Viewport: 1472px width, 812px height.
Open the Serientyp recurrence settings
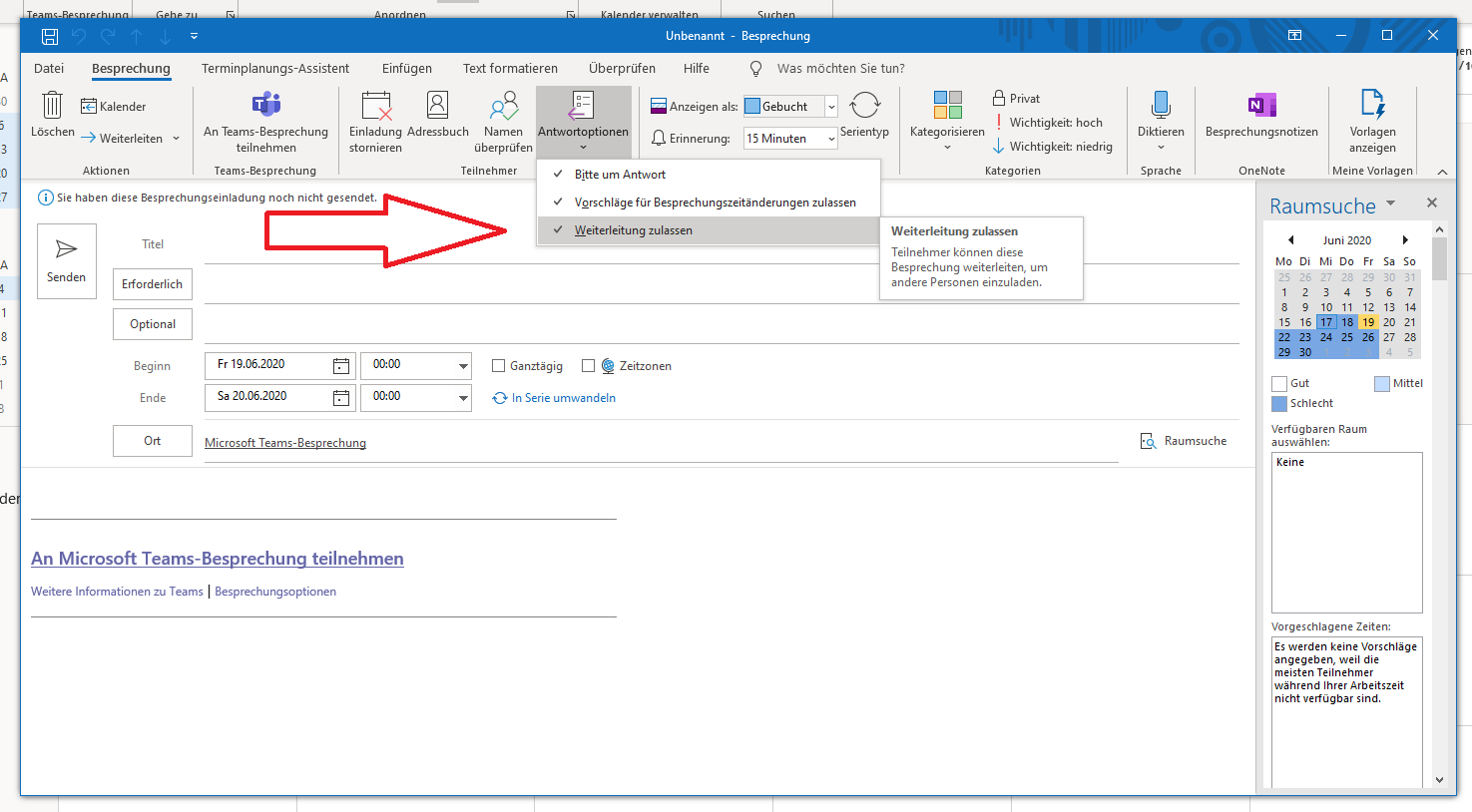click(864, 106)
